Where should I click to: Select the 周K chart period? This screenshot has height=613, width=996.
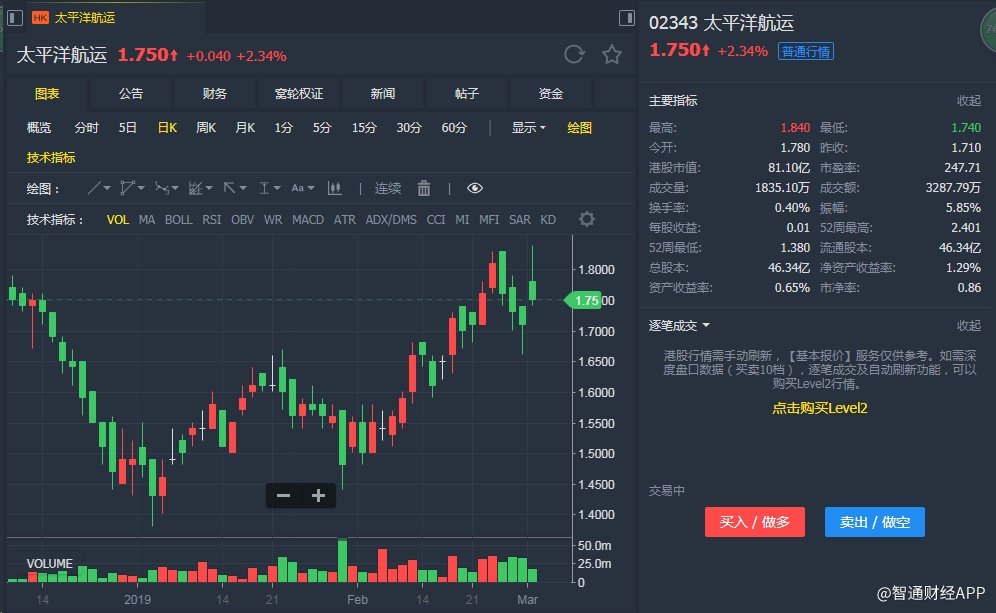click(206, 128)
